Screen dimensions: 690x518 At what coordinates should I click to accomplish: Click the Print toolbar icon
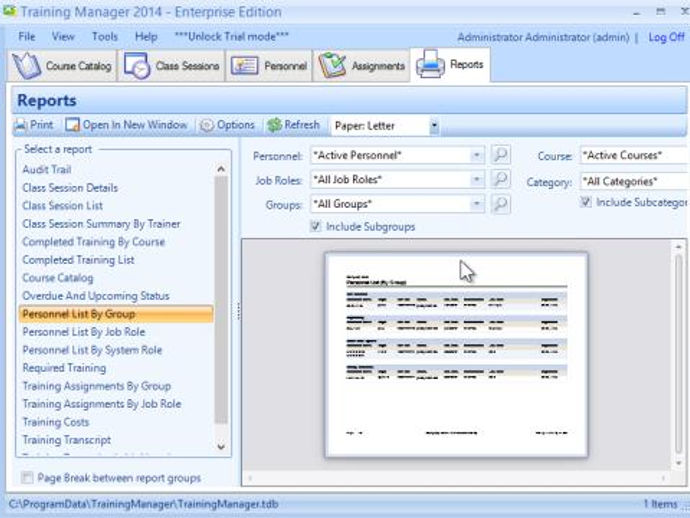click(x=20, y=125)
